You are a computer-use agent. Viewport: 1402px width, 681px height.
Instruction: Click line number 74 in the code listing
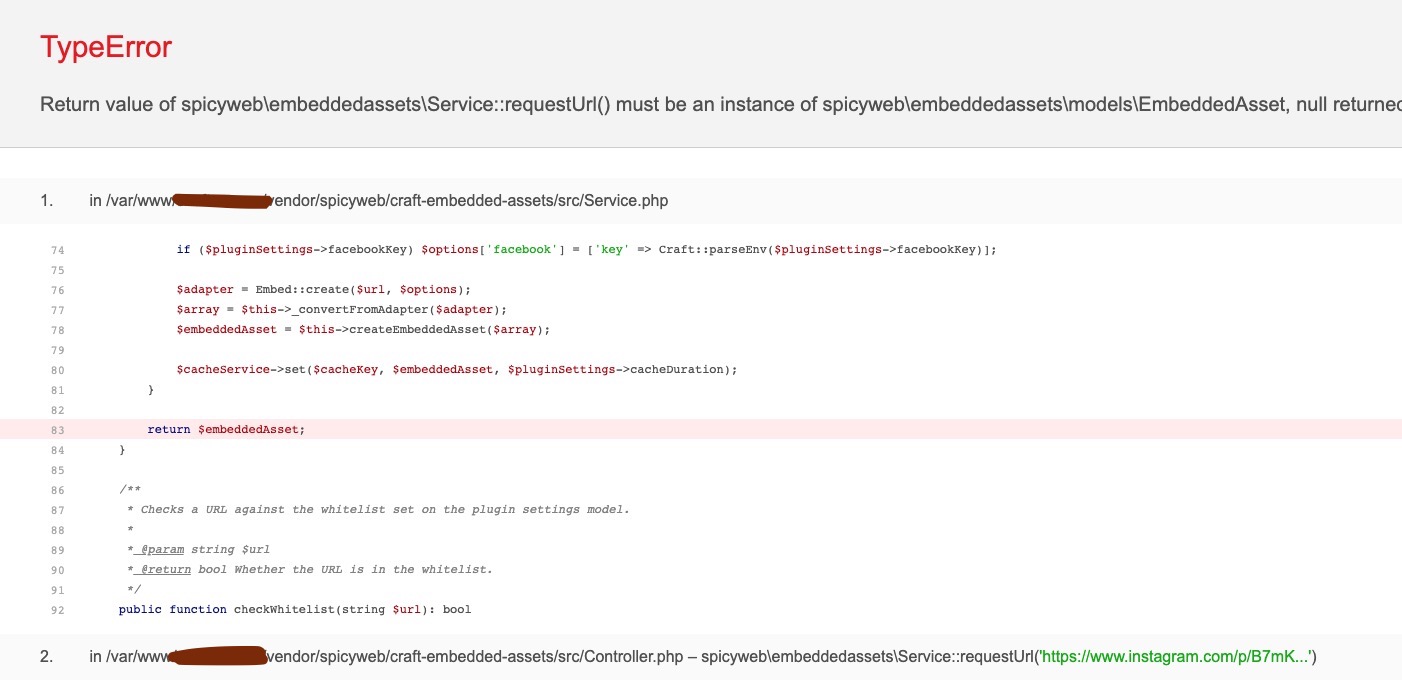(57, 249)
